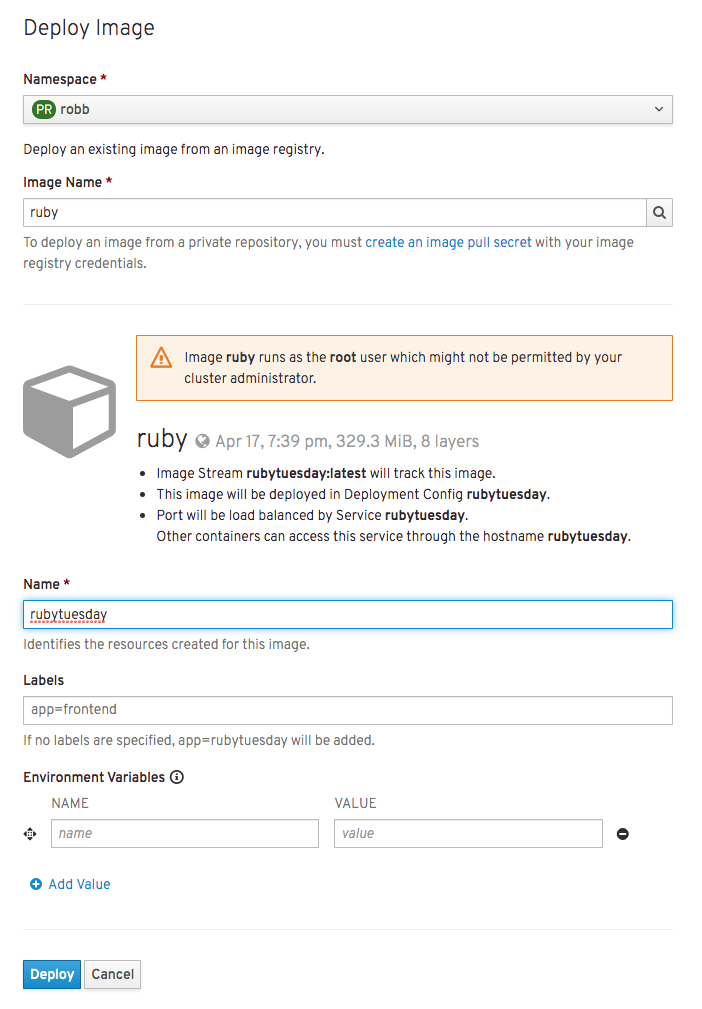The height and width of the screenshot is (1009, 702).
Task: Open the Namespace dropdown showing robb
Action: [x=347, y=109]
